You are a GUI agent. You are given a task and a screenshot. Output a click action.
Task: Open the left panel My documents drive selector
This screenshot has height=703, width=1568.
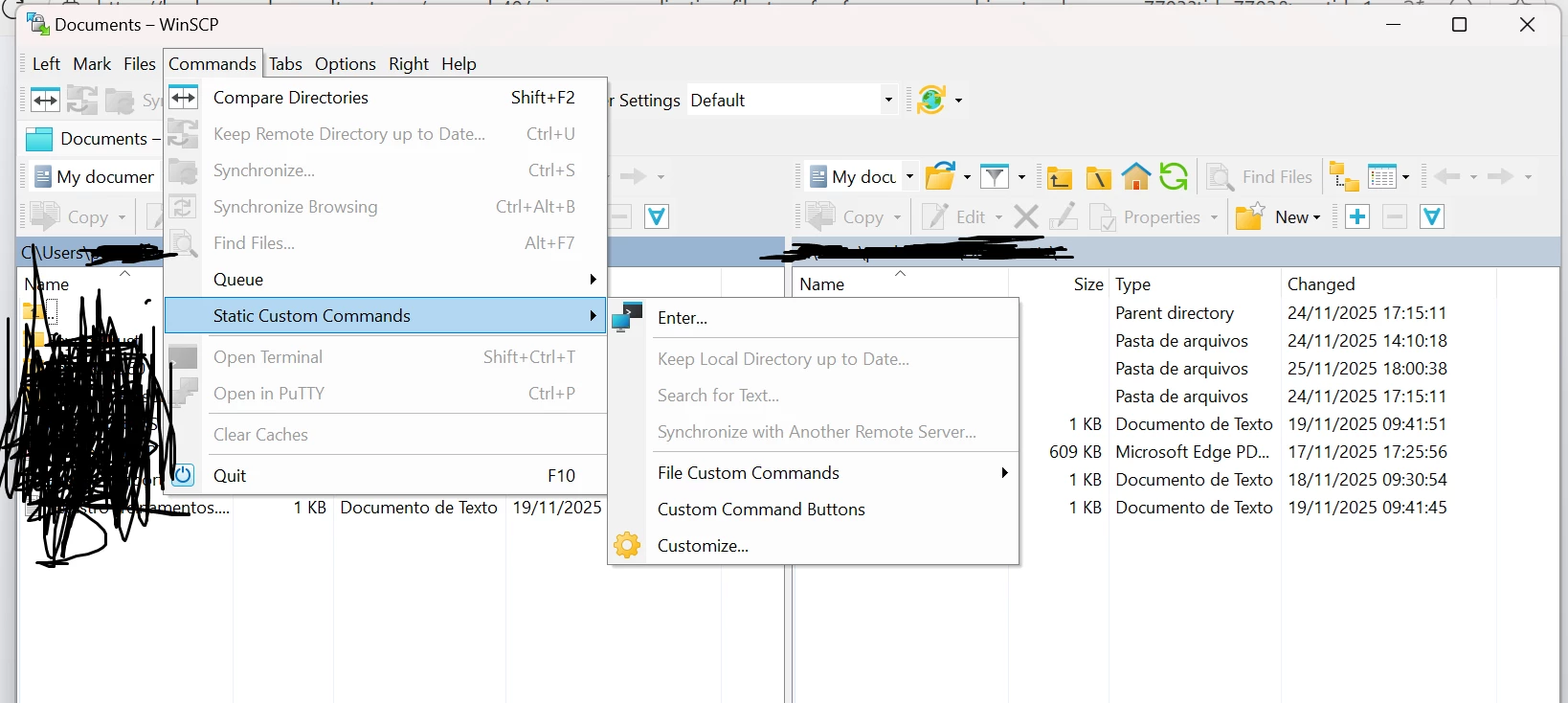tap(94, 177)
